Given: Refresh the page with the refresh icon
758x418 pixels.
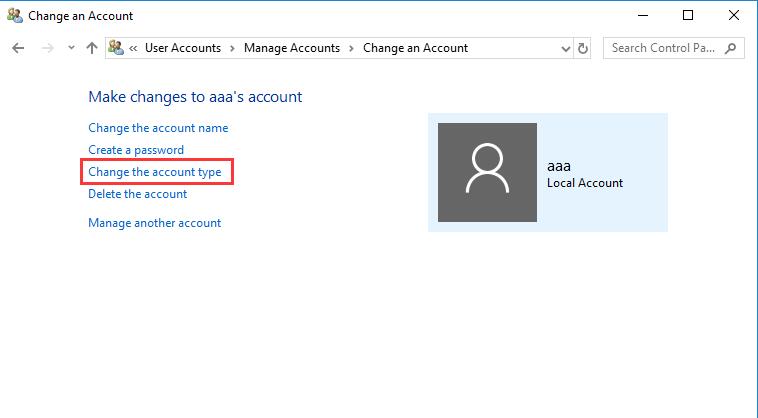Looking at the screenshot, I should pos(583,48).
